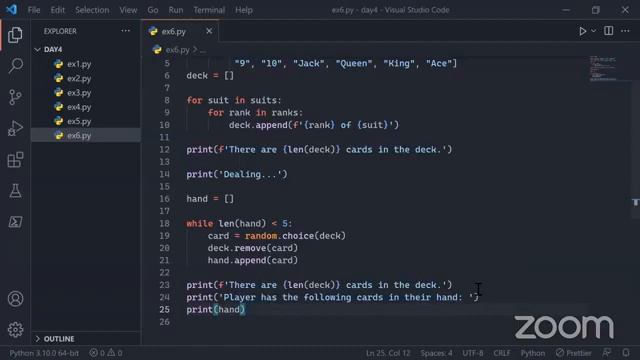640x360 pixels.
Task: Open the Edit menu
Action: point(58,10)
